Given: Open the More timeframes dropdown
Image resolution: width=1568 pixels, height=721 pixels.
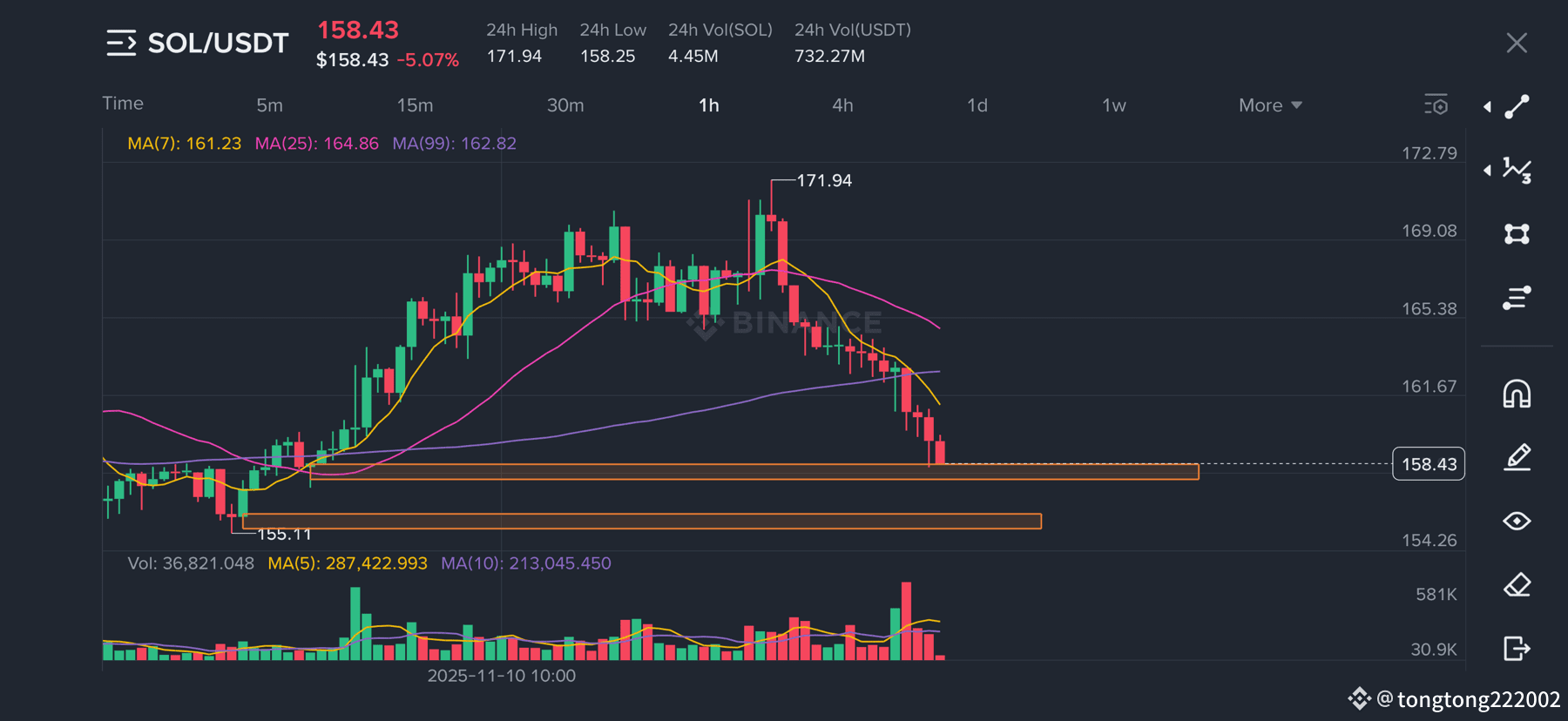Looking at the screenshot, I should pos(1270,105).
